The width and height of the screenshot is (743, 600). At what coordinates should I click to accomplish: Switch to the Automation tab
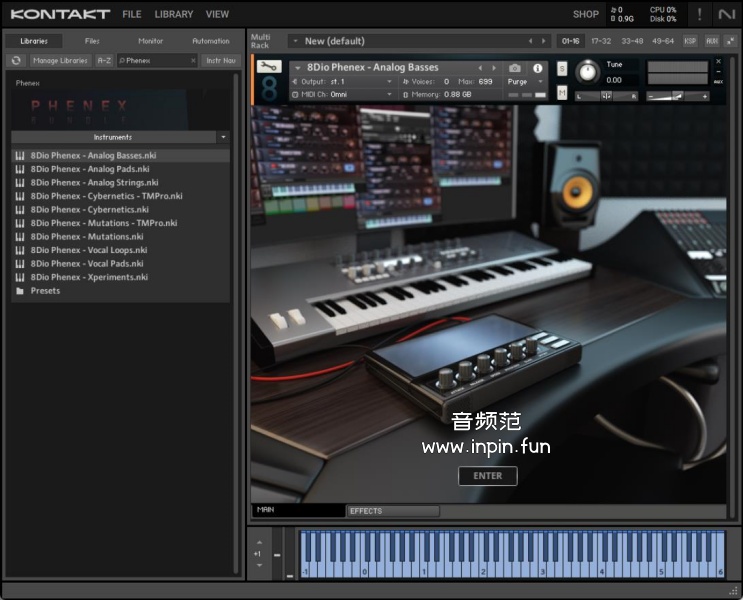(210, 41)
